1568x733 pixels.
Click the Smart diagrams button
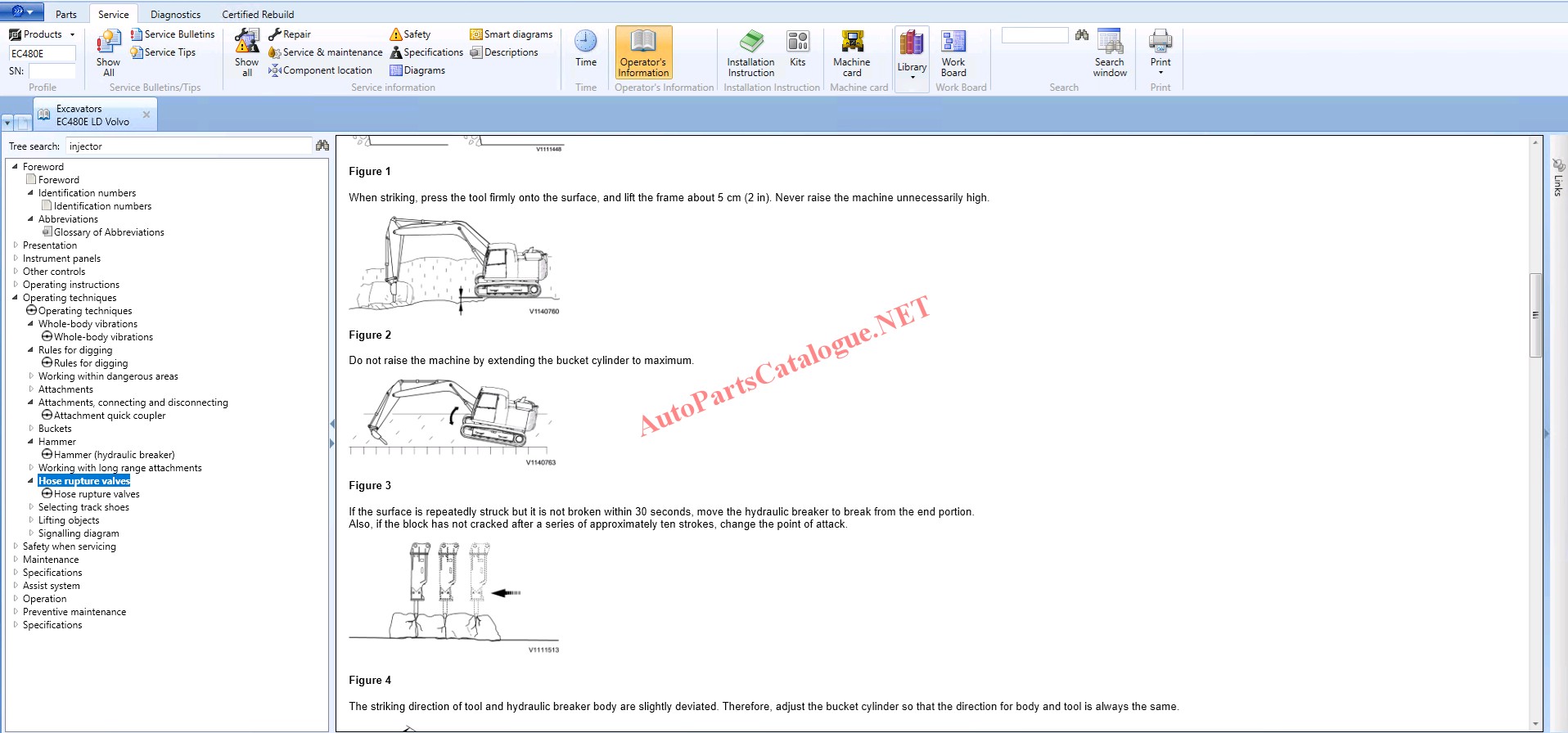point(511,34)
